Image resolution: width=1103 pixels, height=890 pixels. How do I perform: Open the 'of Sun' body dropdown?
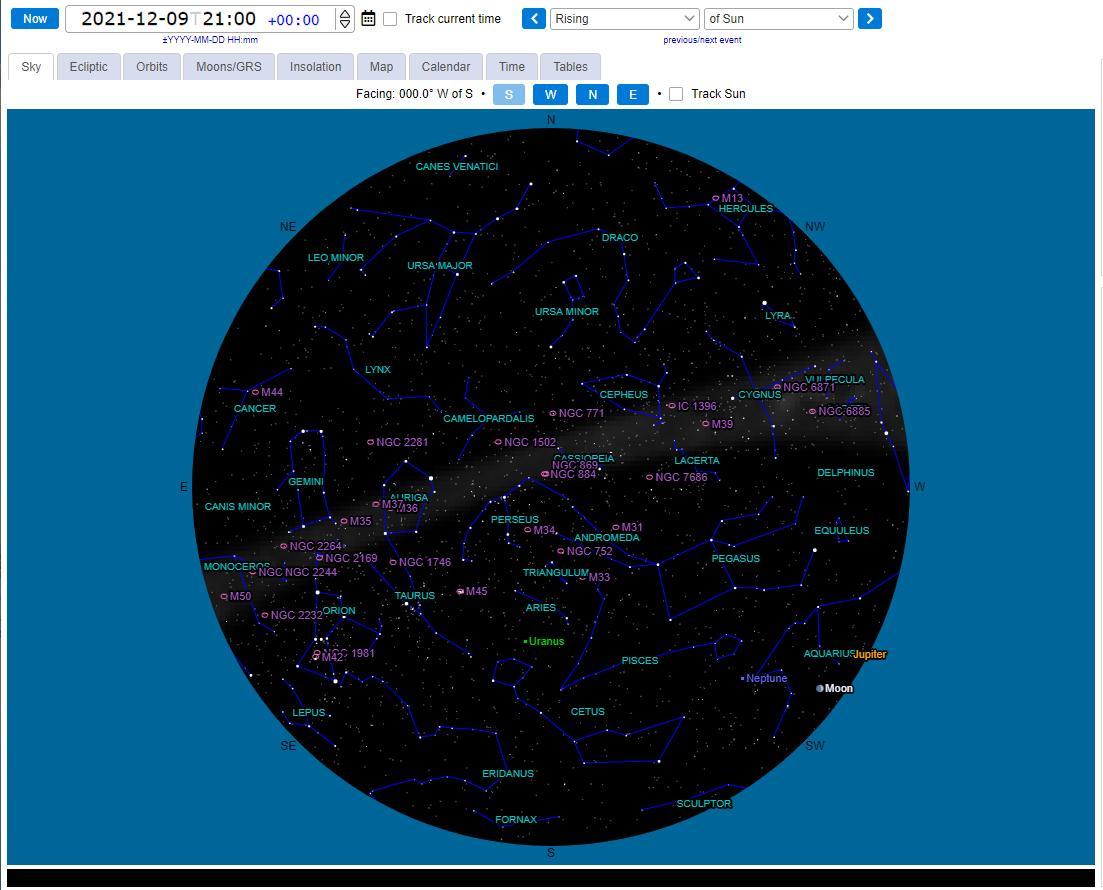click(x=778, y=19)
